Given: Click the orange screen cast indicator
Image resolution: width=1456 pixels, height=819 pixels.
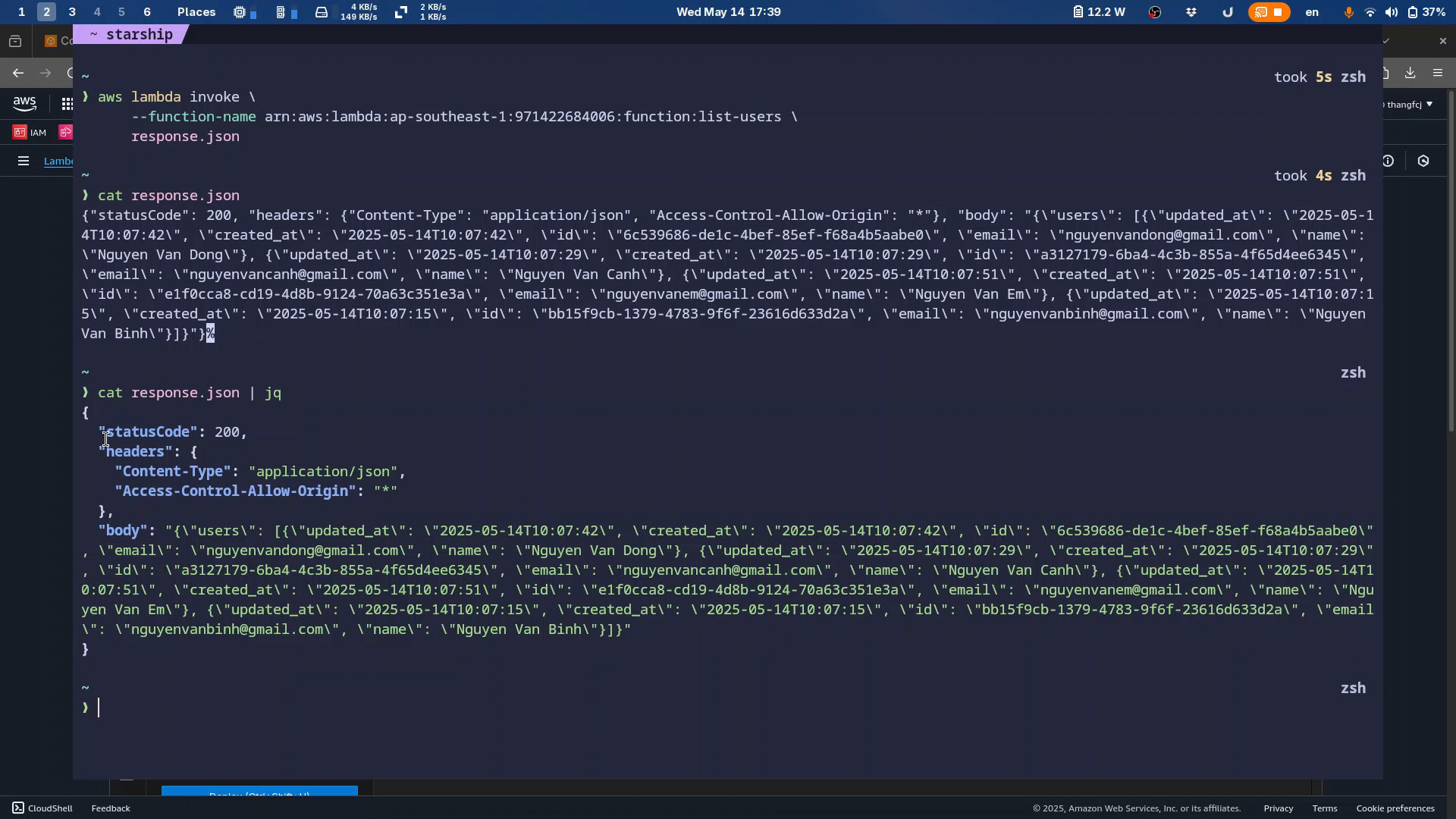Looking at the screenshot, I should point(1269,12).
